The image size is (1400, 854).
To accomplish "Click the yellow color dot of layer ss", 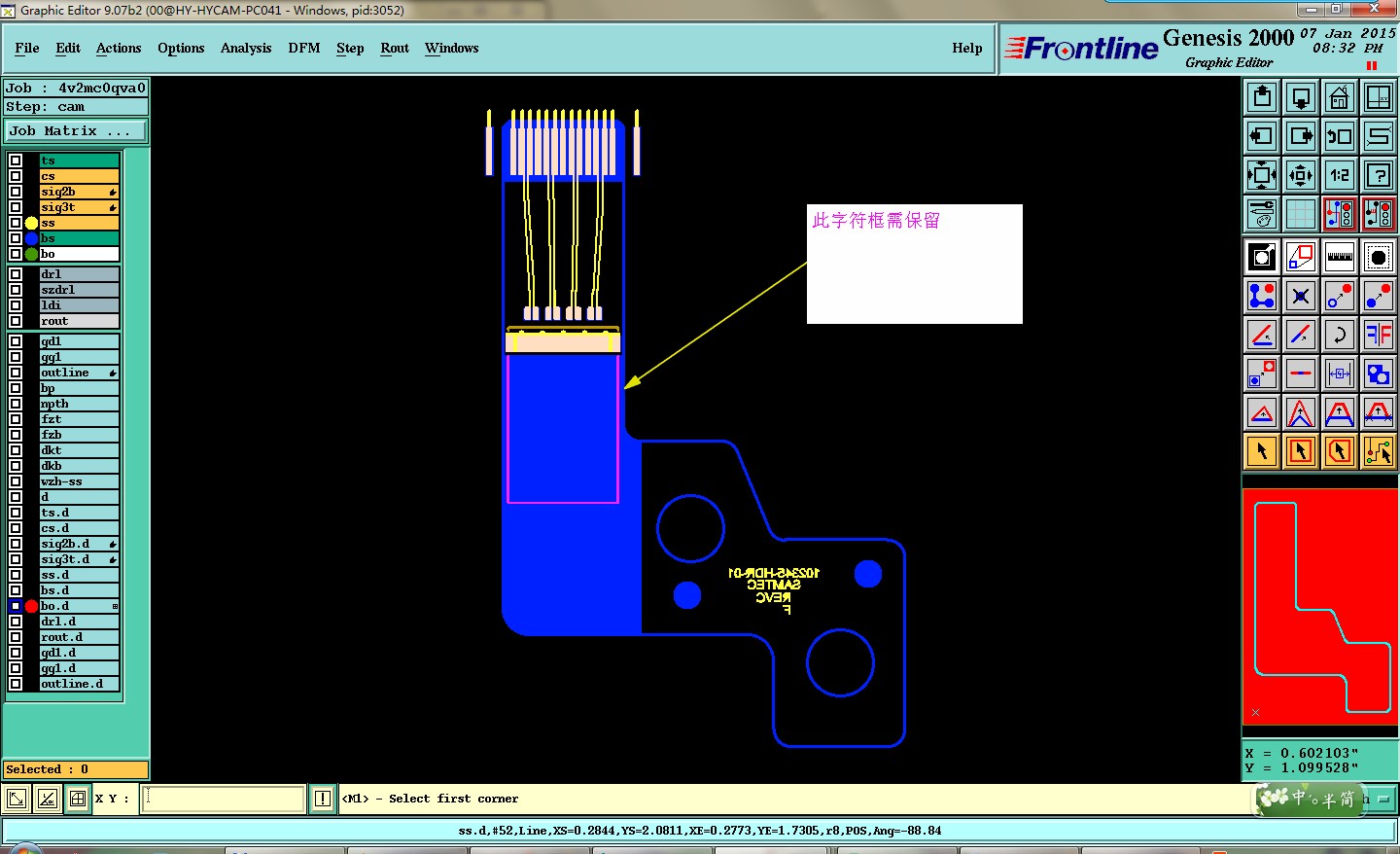I will coord(31,223).
